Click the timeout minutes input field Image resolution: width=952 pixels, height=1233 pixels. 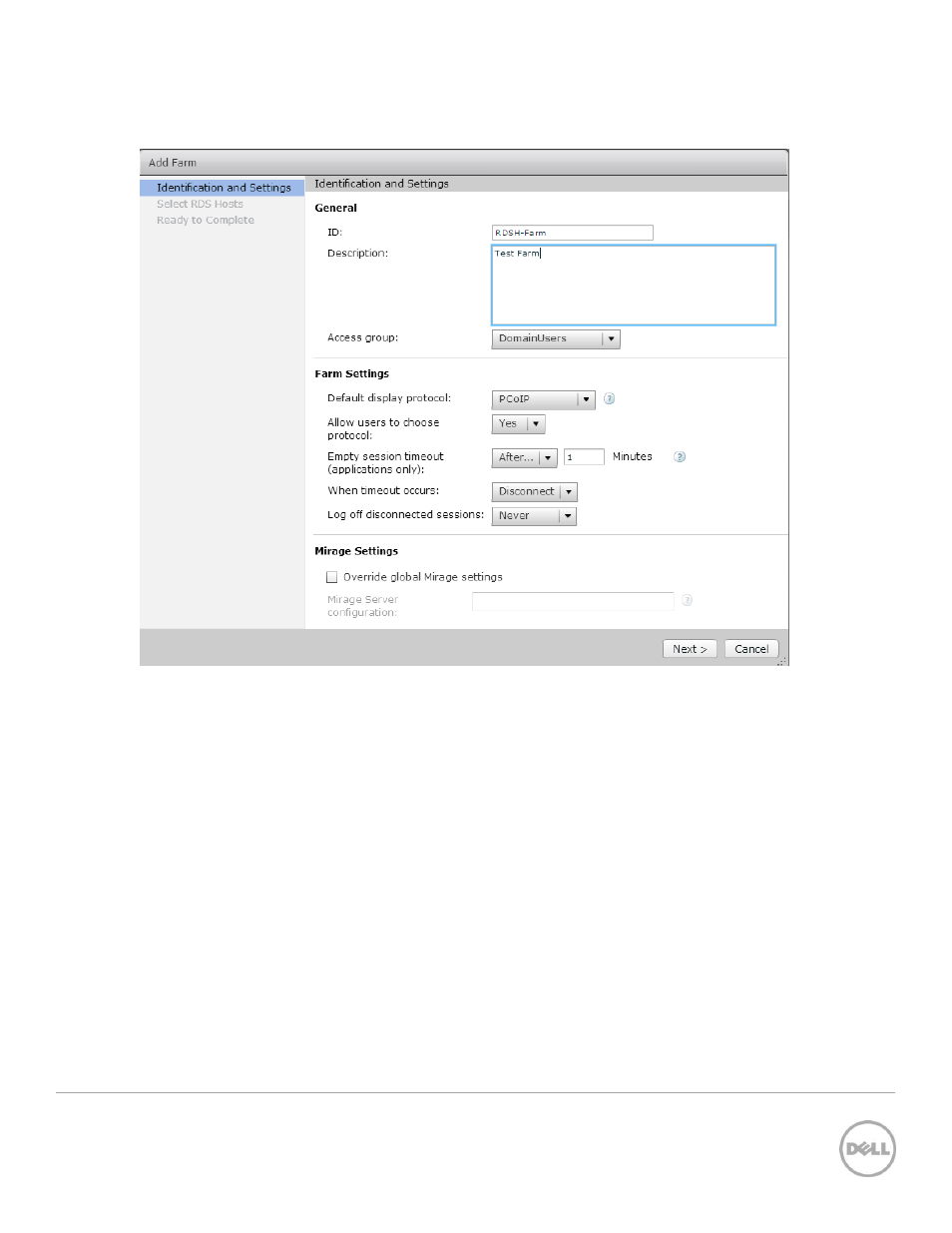click(x=584, y=457)
